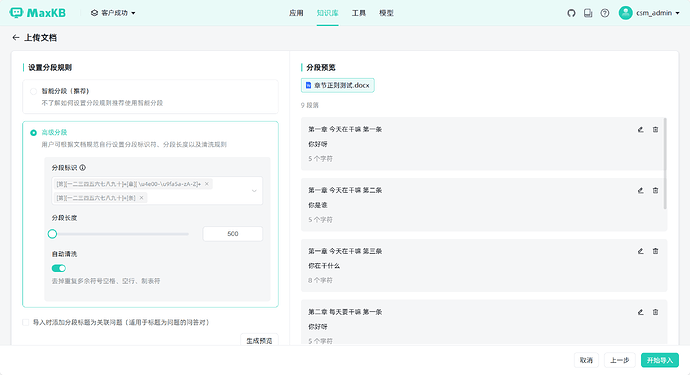The width and height of the screenshot is (690, 375).
Task: Delete the 第二章 第一条 segment
Action: click(x=655, y=312)
